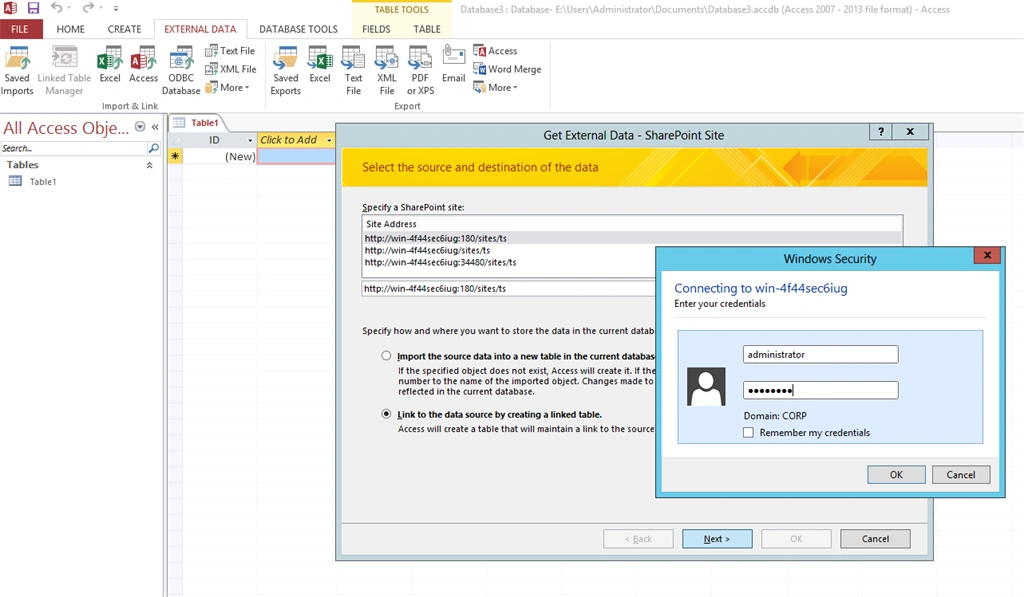Viewport: 1024px width, 597px height.
Task: Open Saved Imports in the ribbon
Action: point(17,71)
